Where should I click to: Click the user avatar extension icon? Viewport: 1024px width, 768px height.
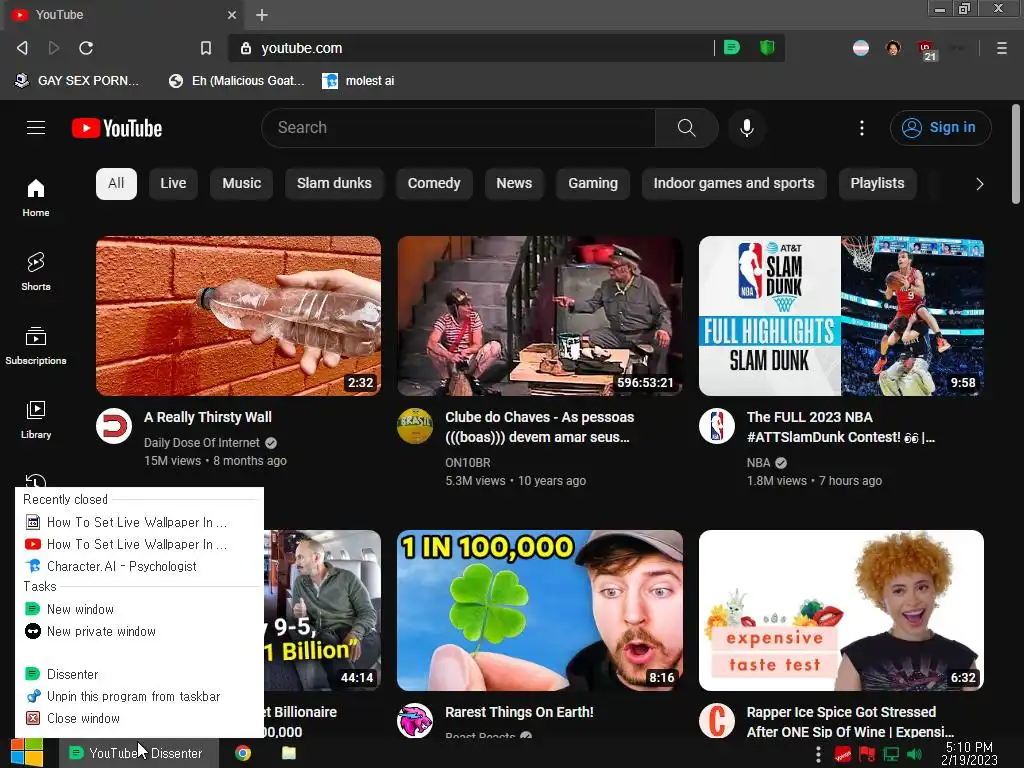tap(893, 48)
